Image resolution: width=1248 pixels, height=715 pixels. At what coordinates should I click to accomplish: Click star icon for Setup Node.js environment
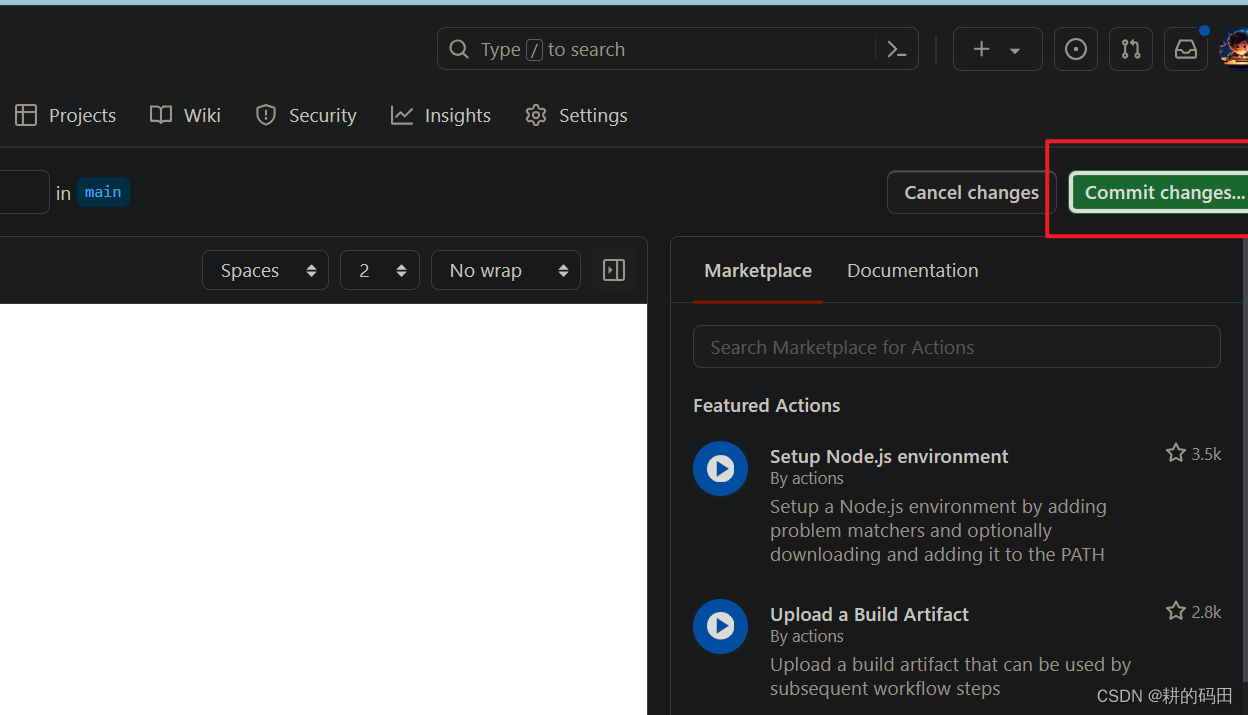click(1176, 453)
